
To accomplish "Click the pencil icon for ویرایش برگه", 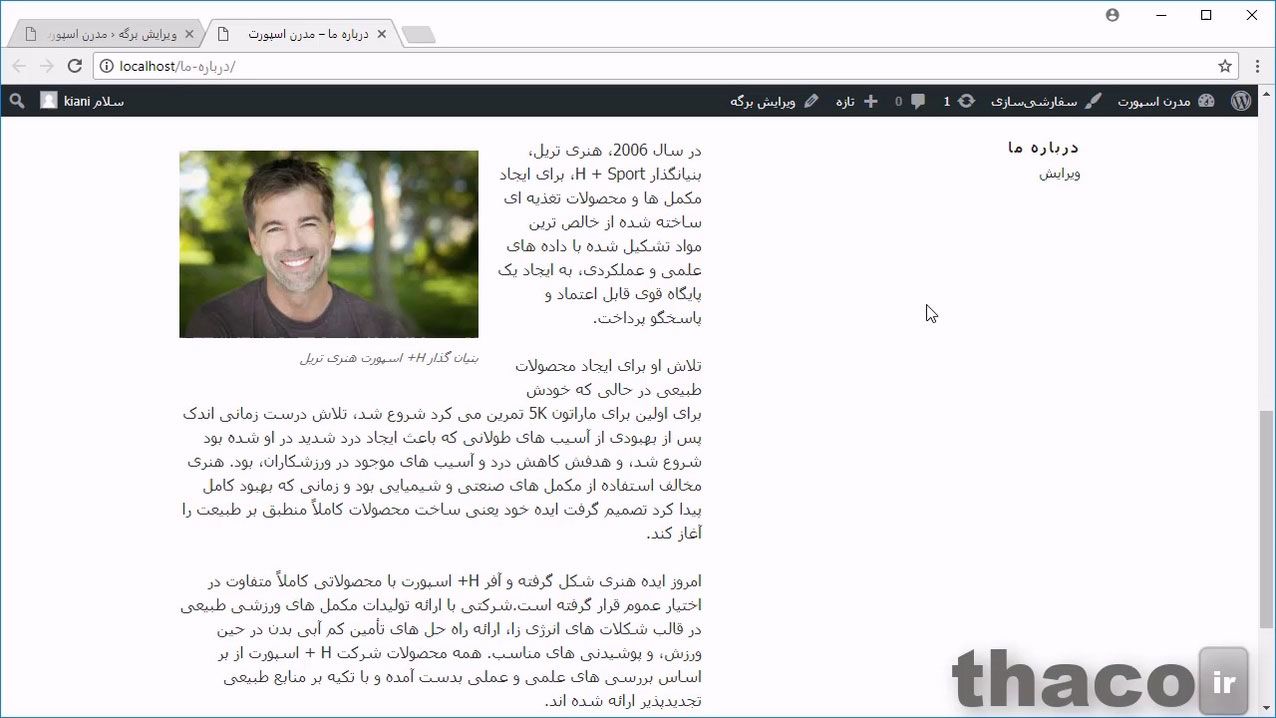I will pyautogui.click(x=811, y=101).
